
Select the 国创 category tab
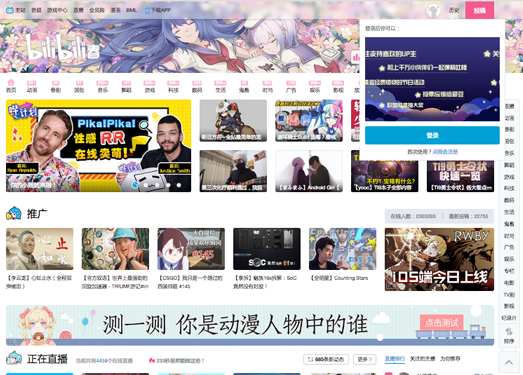tap(79, 86)
